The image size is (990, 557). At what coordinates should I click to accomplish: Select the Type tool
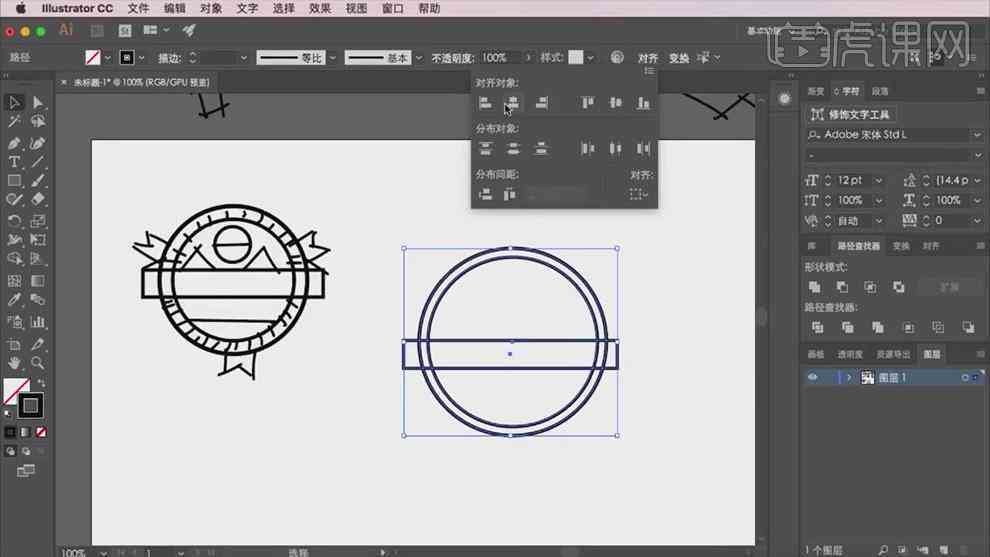coord(15,162)
